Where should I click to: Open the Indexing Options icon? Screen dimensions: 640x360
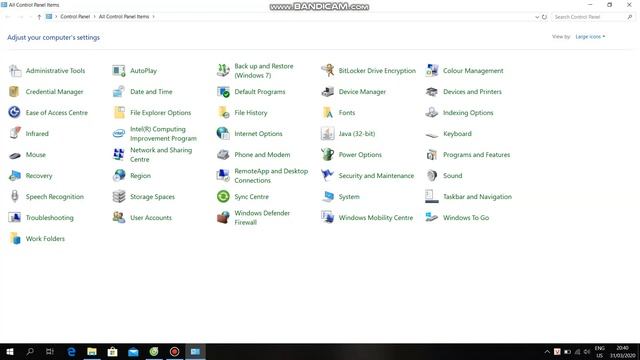click(432, 112)
